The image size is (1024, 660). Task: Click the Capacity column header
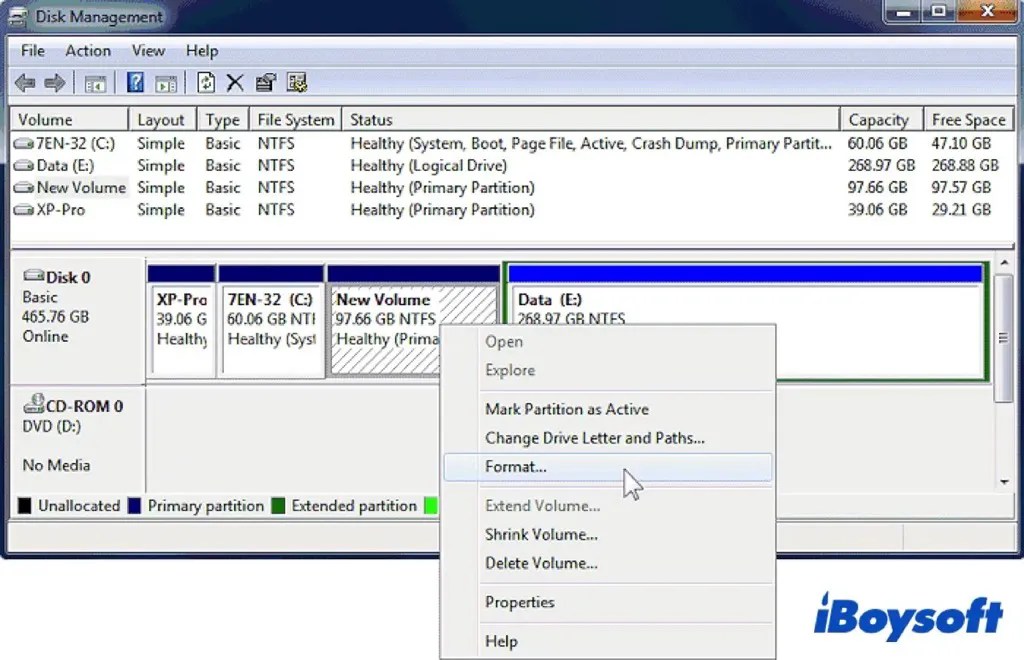(880, 118)
